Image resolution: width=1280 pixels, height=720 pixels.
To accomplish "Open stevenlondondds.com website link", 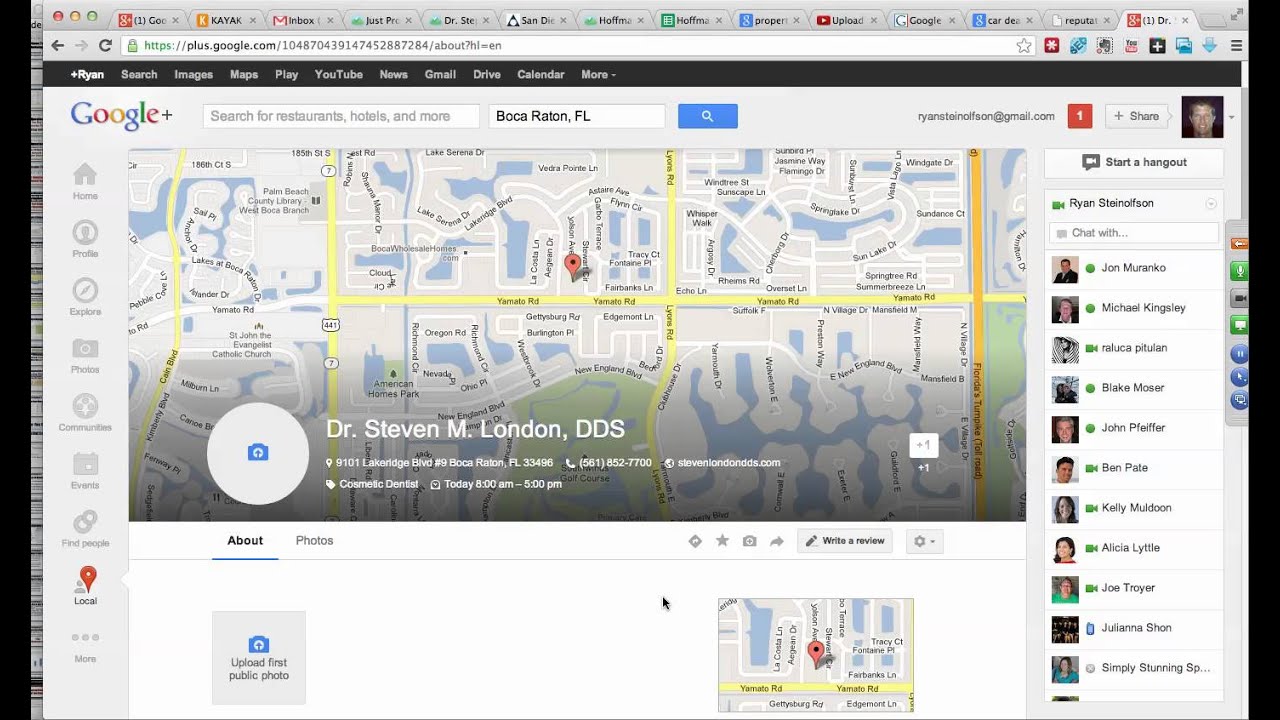I will [x=728, y=463].
